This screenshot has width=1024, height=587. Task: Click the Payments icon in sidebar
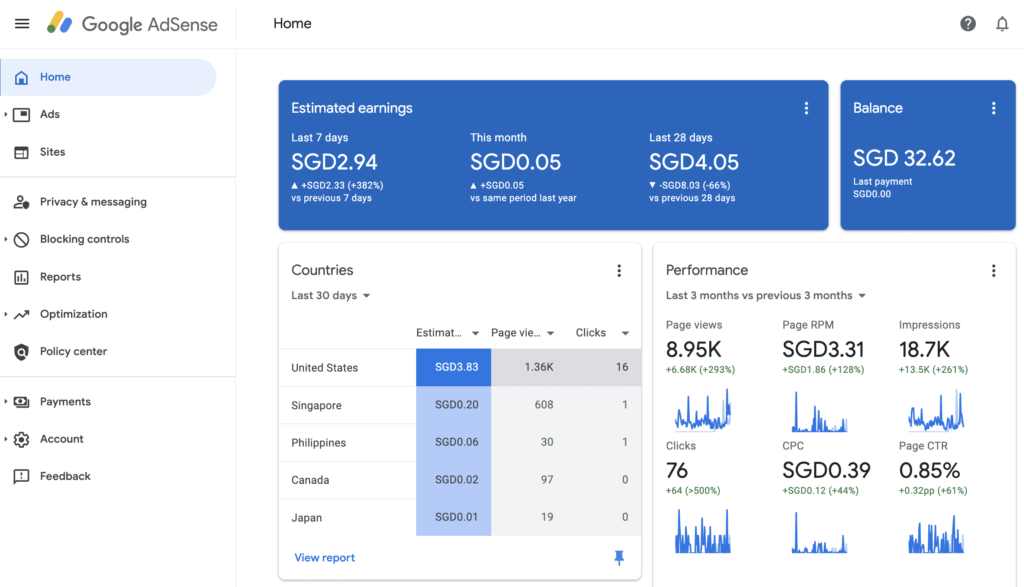(x=22, y=402)
